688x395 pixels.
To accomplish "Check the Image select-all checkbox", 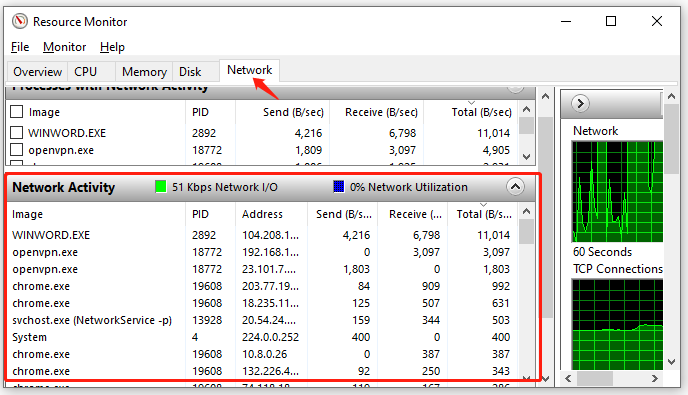I will tap(17, 111).
